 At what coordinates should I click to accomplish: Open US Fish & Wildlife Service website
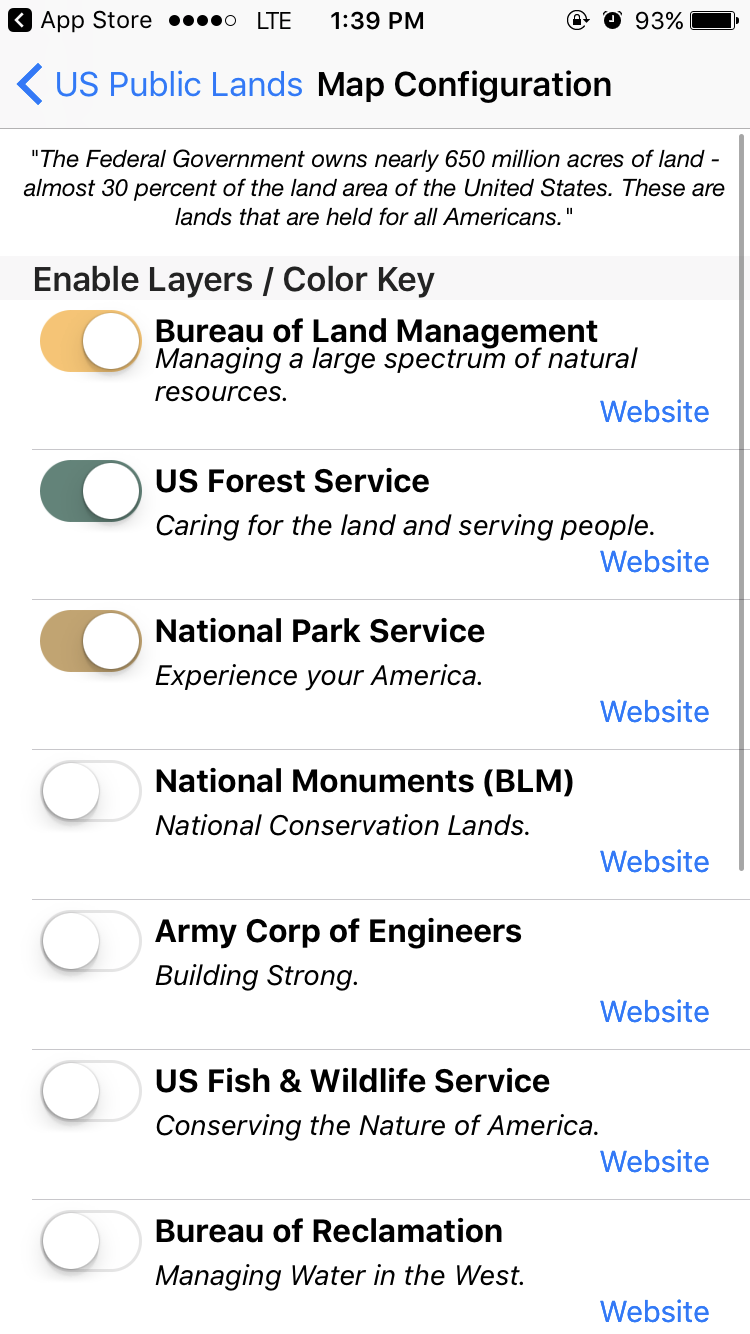click(x=654, y=1162)
